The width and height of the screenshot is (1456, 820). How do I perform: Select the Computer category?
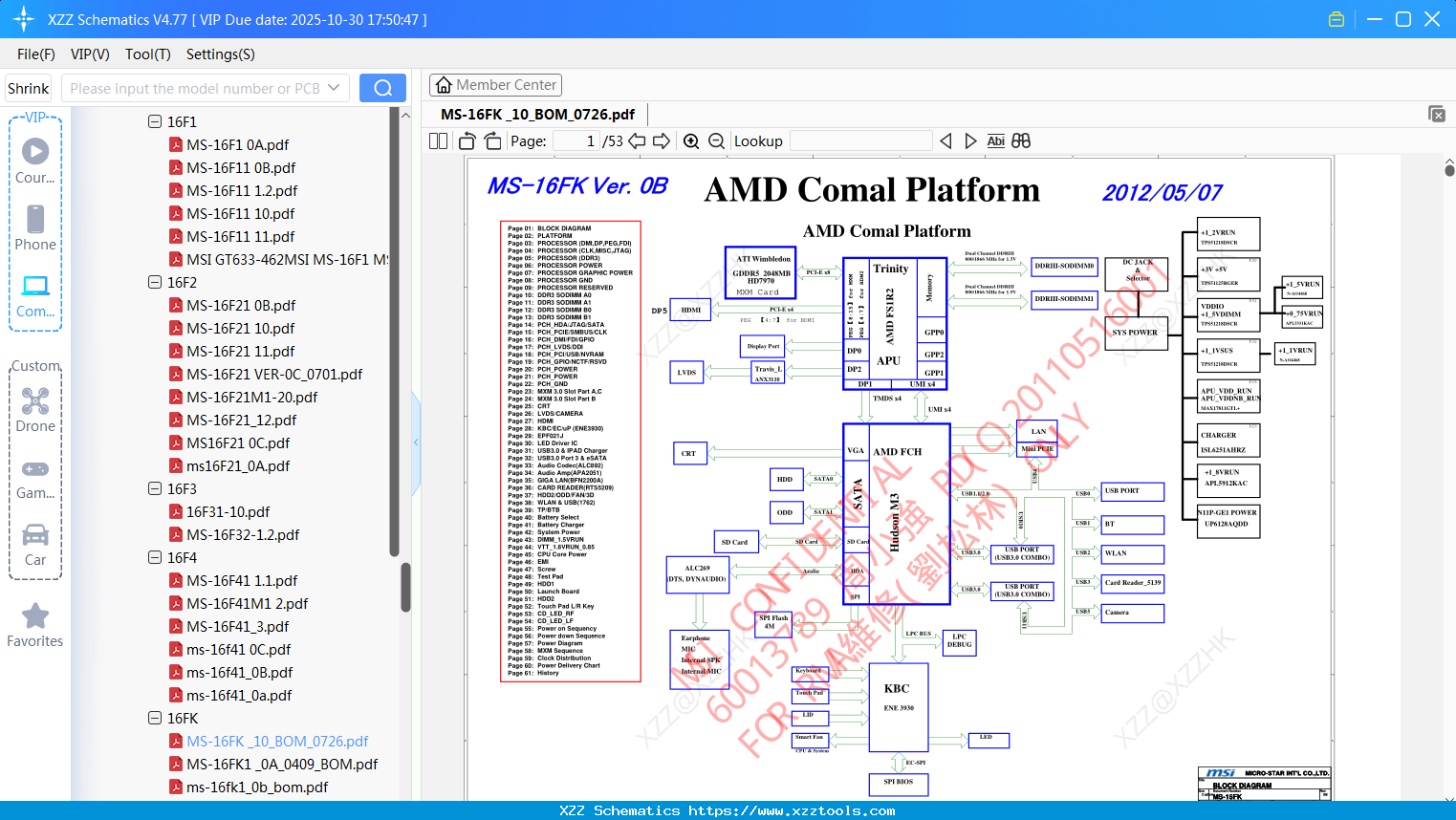(x=35, y=296)
